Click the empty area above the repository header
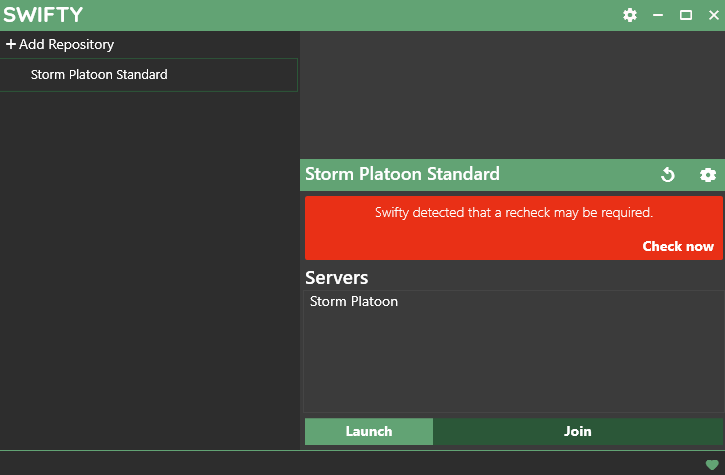Image resolution: width=725 pixels, height=475 pixels. tap(512, 95)
